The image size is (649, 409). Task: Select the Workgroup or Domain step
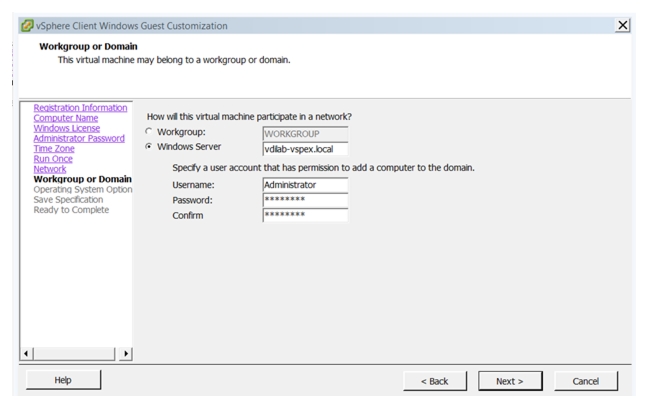(82, 179)
